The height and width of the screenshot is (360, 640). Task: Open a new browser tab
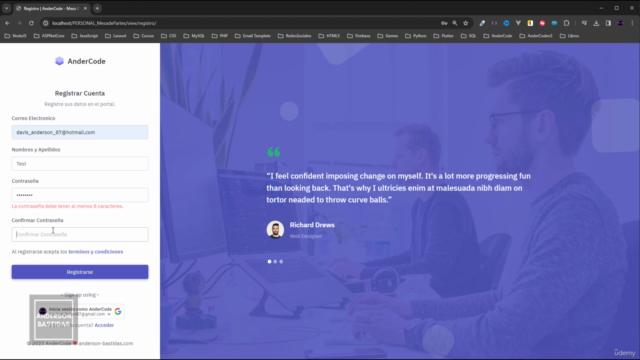(x=97, y=8)
